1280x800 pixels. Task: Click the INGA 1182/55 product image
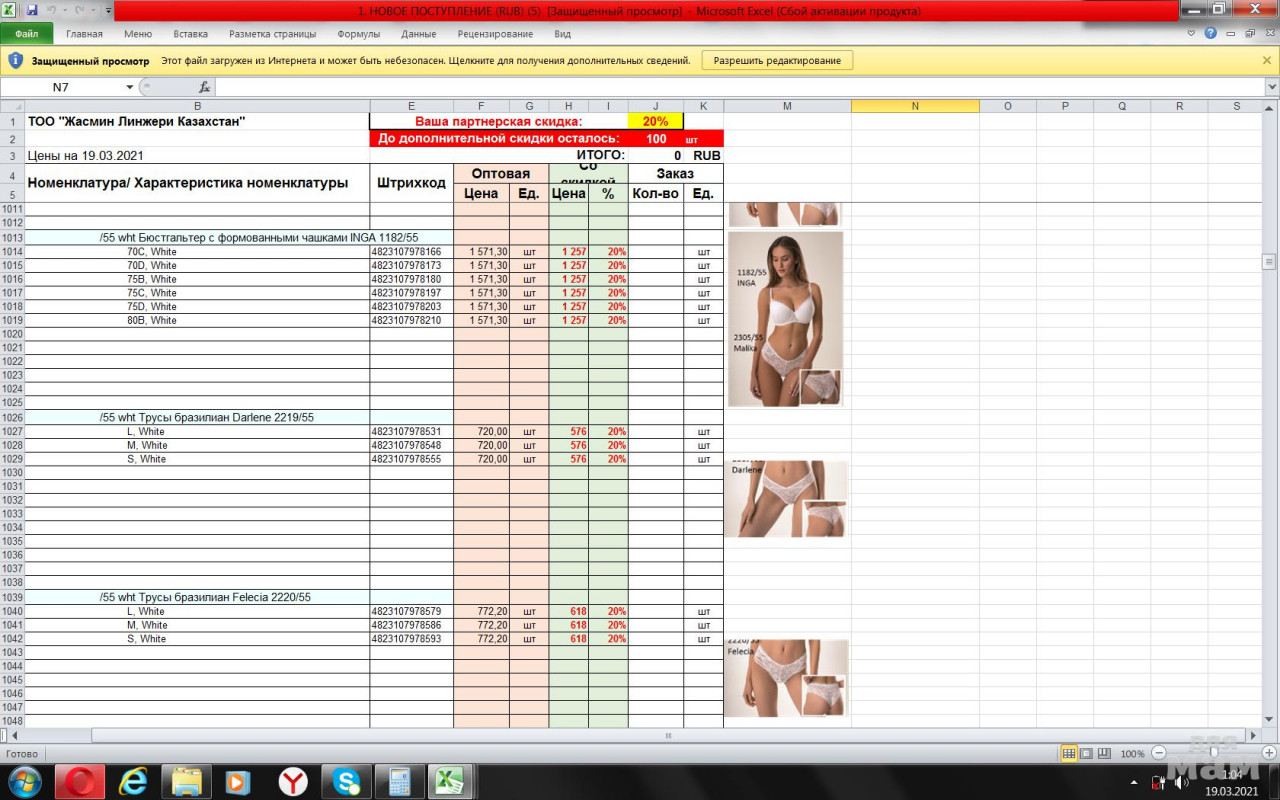(785, 318)
